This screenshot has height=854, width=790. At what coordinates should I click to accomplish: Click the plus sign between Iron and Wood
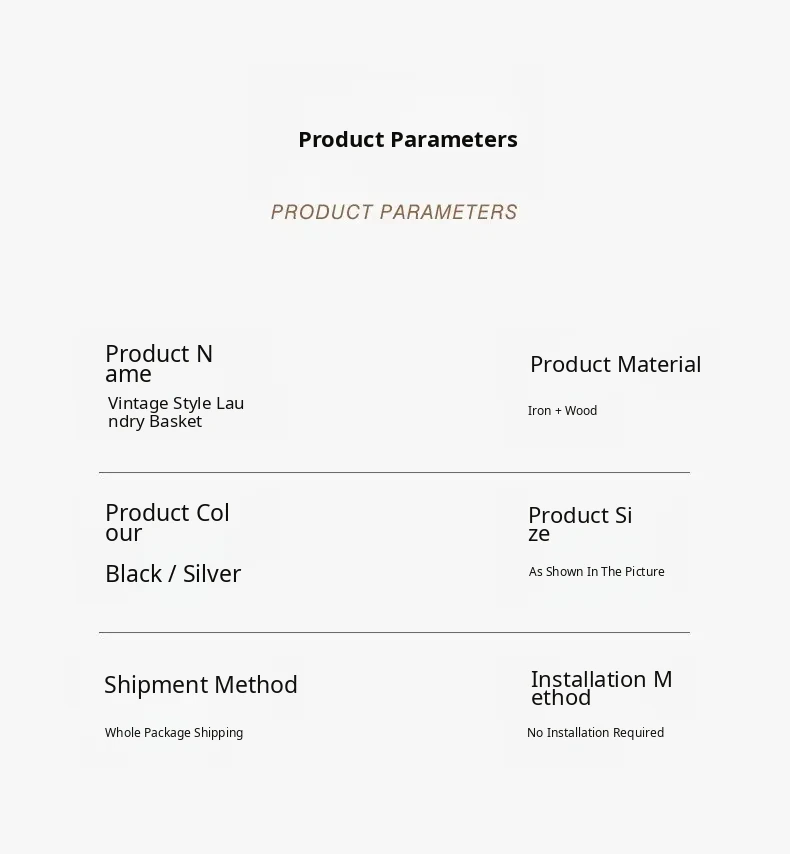558,411
